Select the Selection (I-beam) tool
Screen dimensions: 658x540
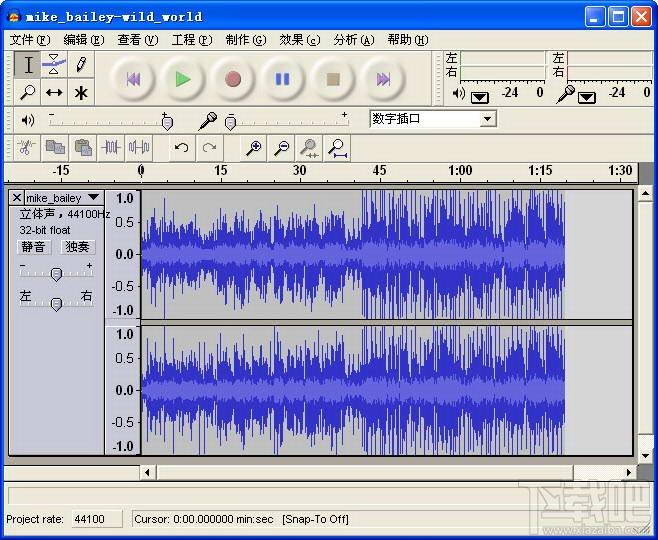coord(27,65)
